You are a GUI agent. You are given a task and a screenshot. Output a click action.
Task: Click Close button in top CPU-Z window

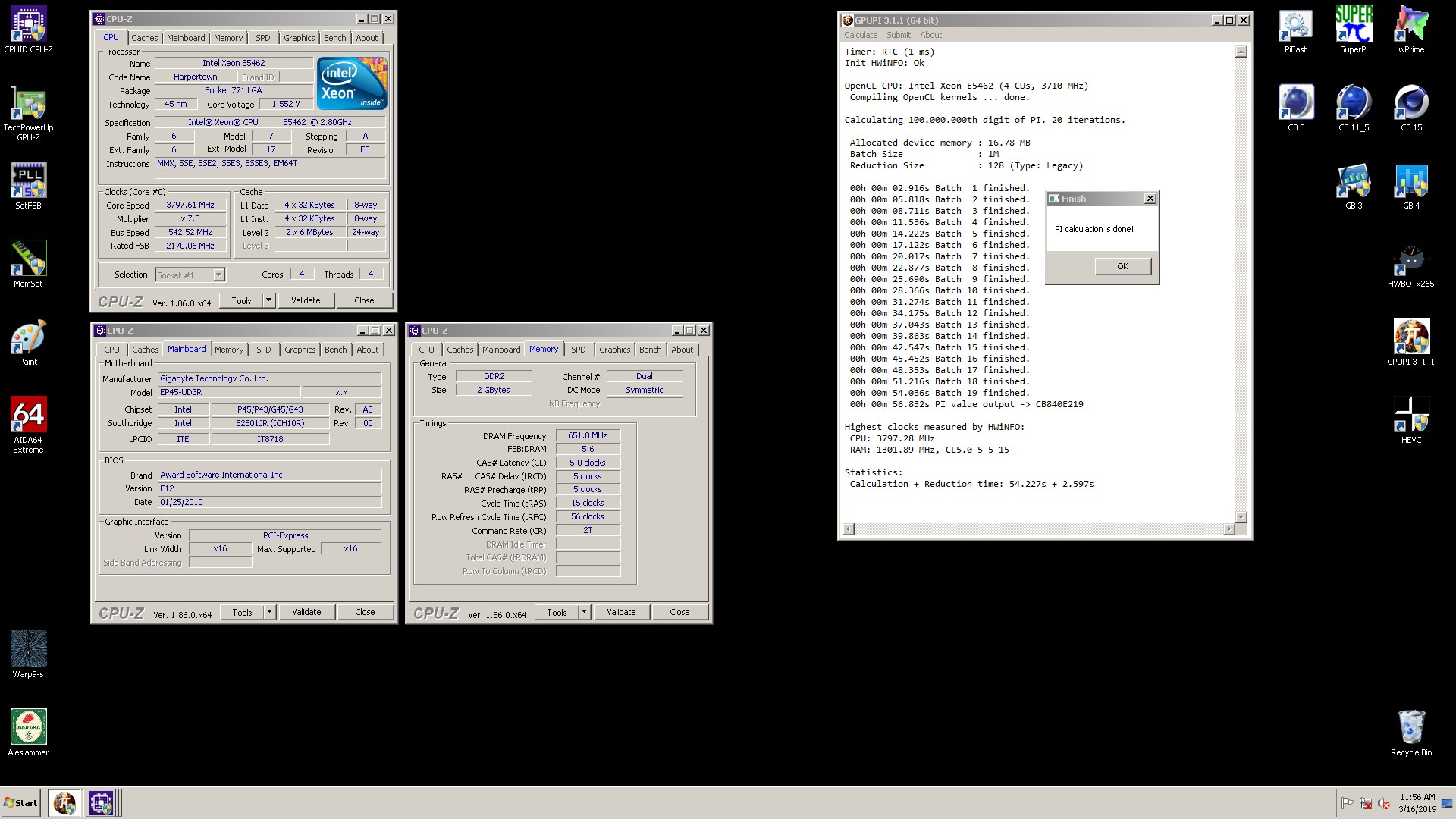click(364, 300)
